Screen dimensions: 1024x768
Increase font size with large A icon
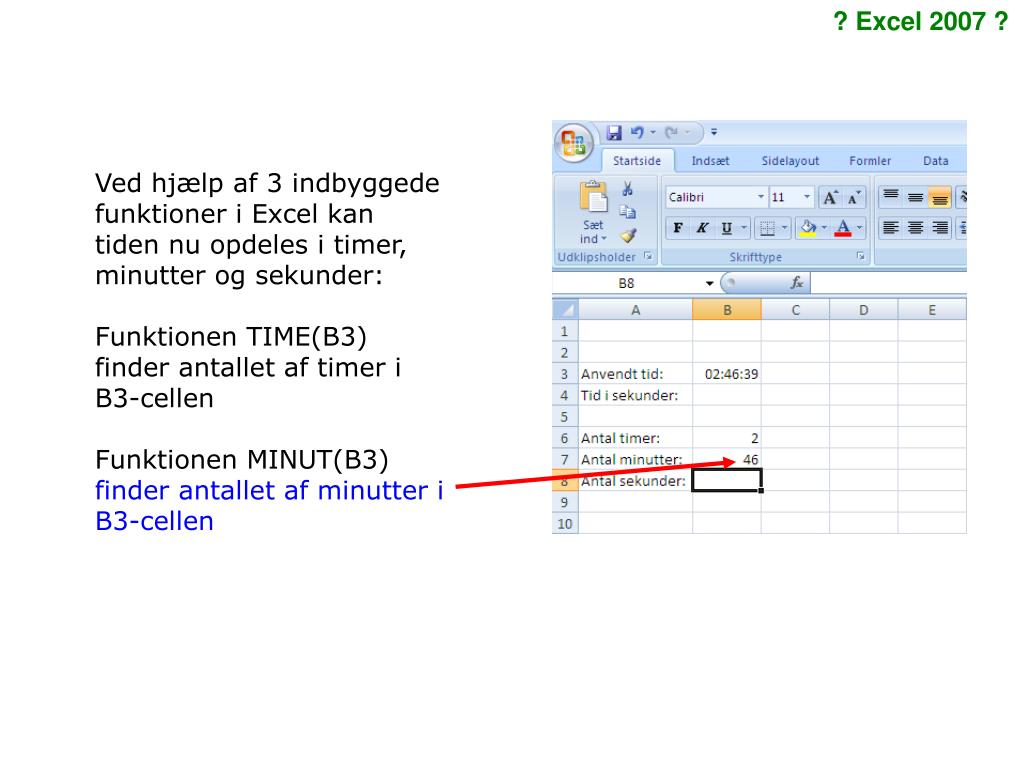(x=830, y=197)
